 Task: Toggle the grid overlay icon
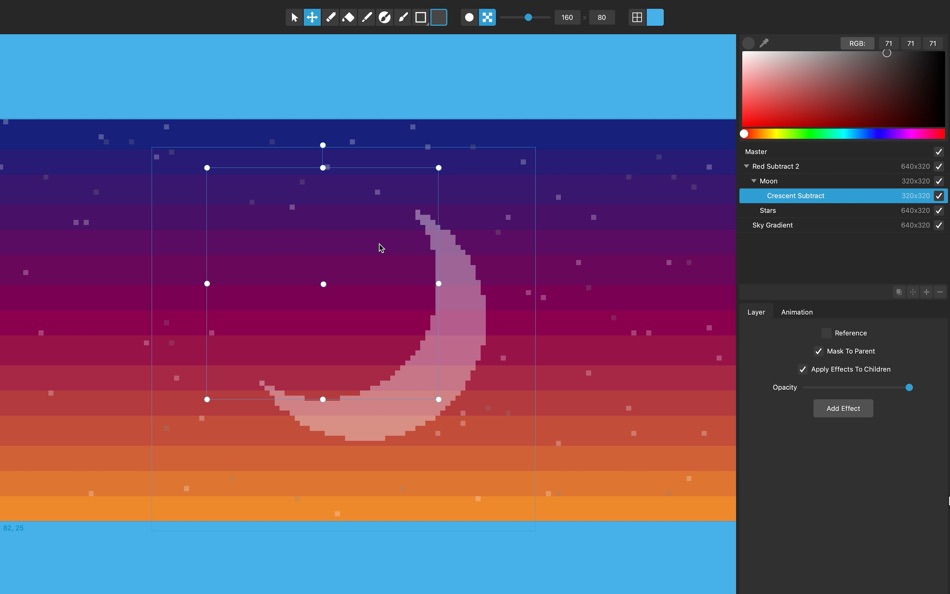coord(638,17)
